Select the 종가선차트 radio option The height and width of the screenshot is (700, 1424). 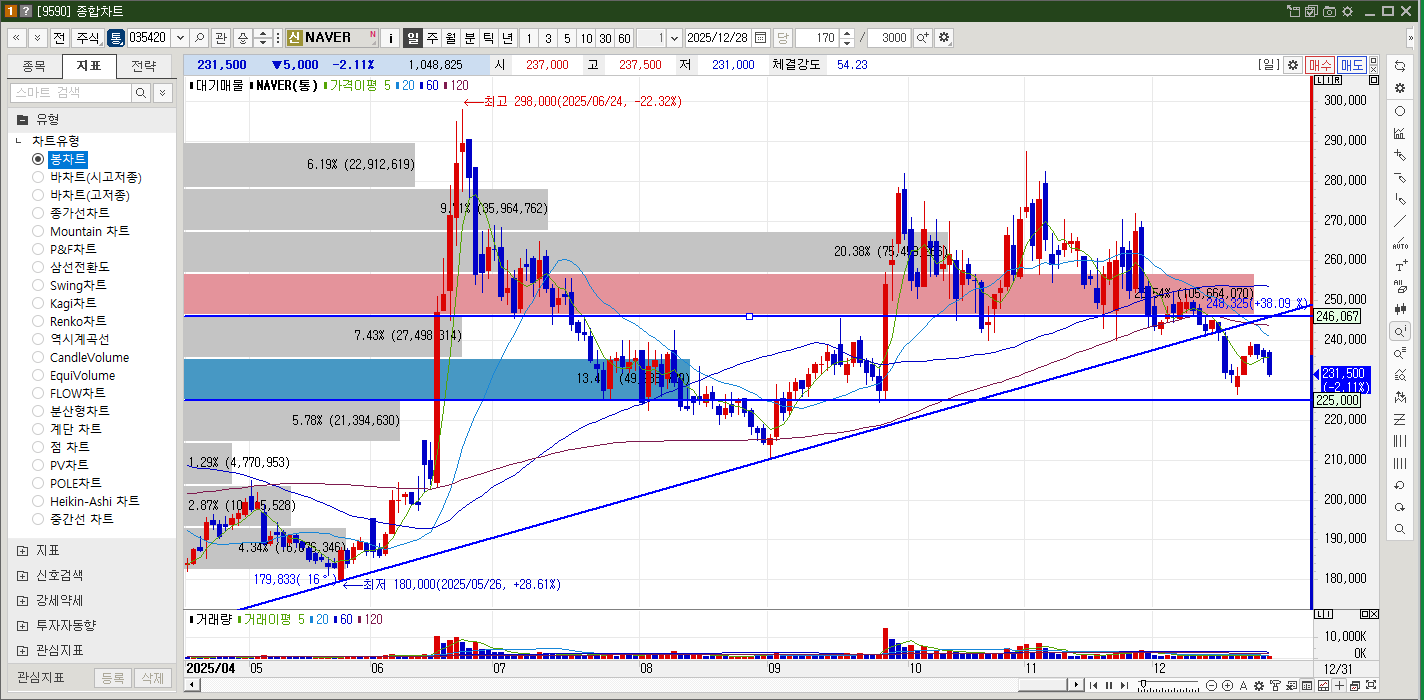click(x=38, y=213)
